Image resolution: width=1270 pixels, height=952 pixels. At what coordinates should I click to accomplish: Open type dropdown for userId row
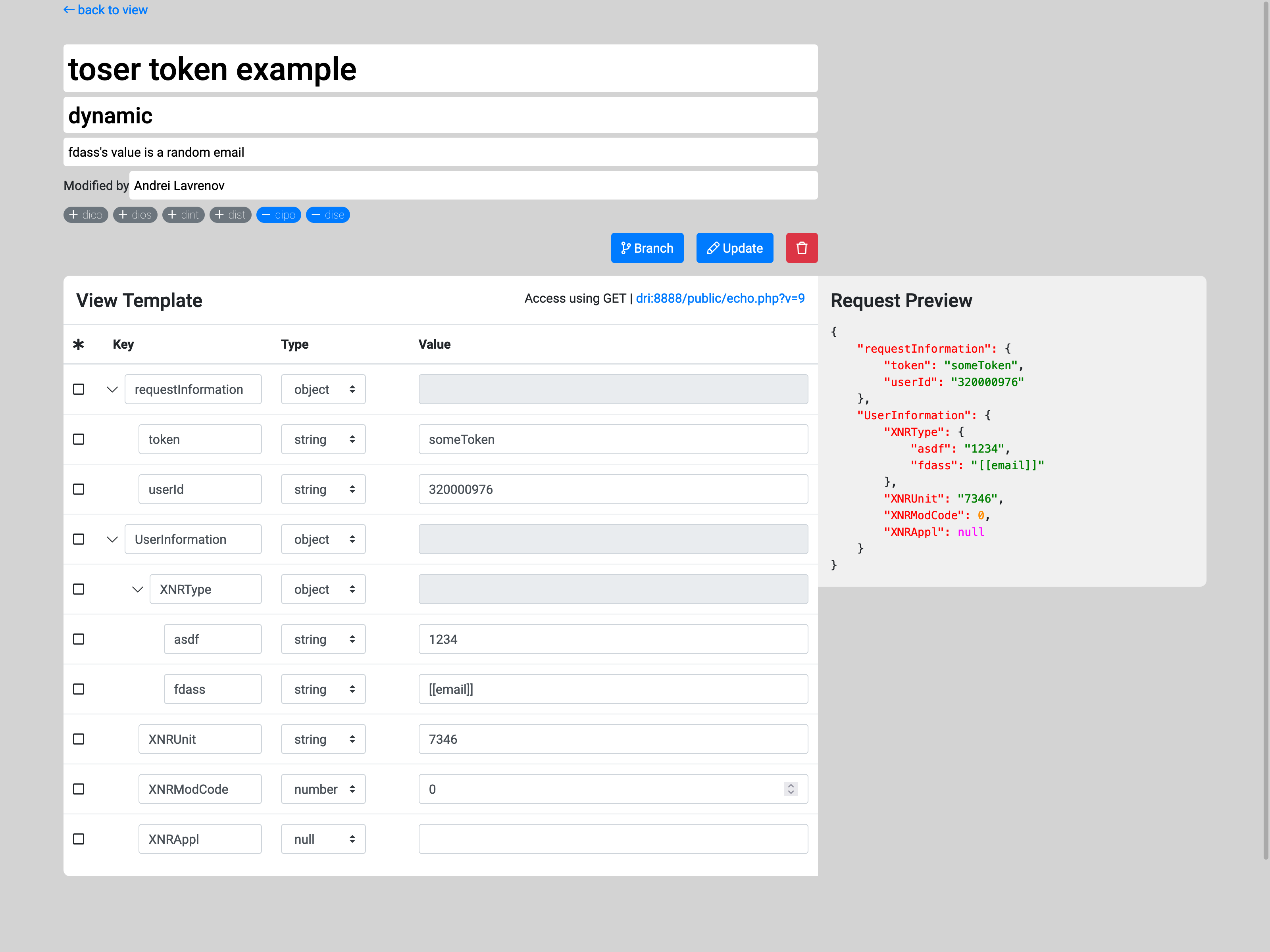323,489
